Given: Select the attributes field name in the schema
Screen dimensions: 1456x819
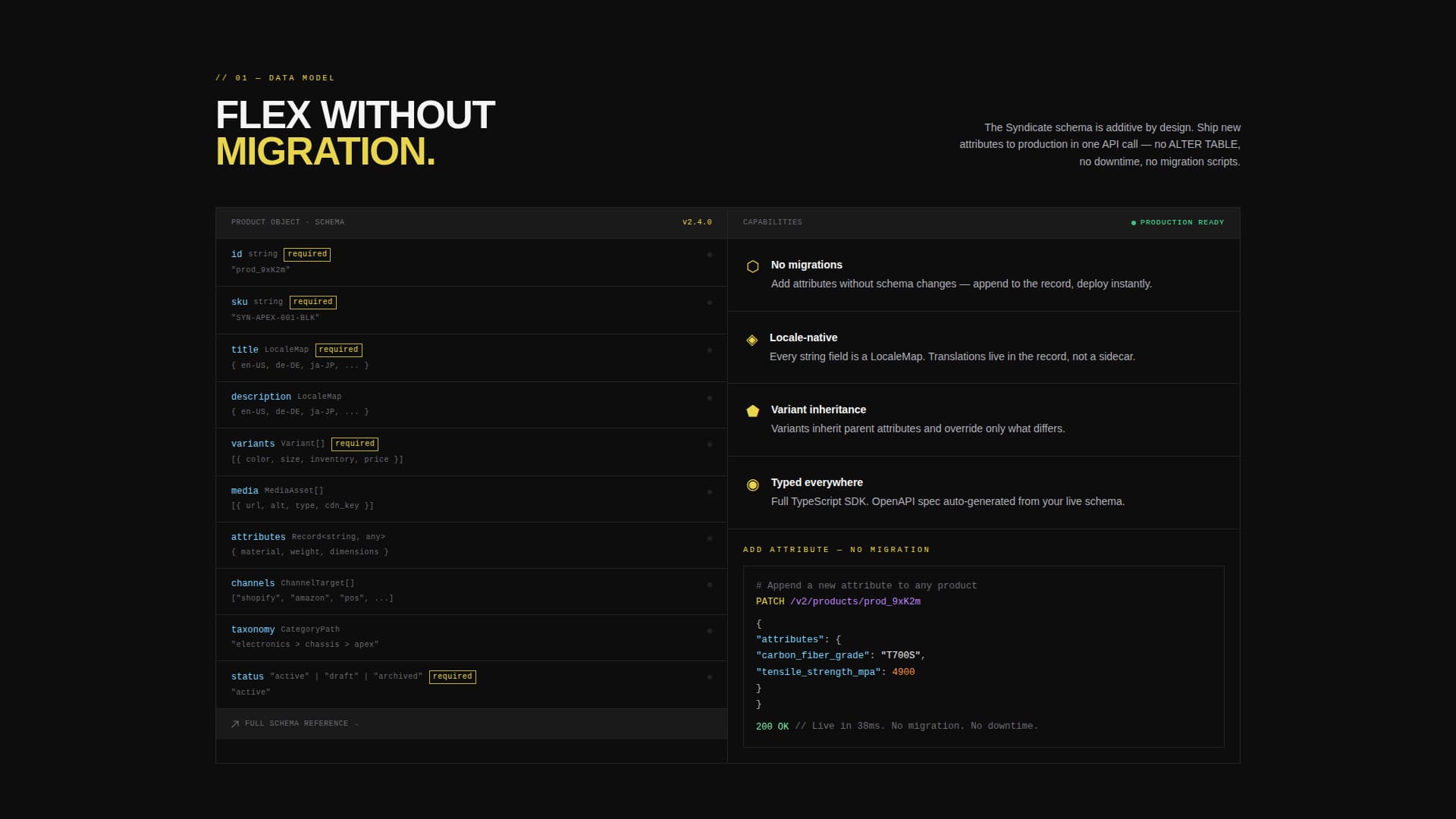Looking at the screenshot, I should pyautogui.click(x=259, y=537).
